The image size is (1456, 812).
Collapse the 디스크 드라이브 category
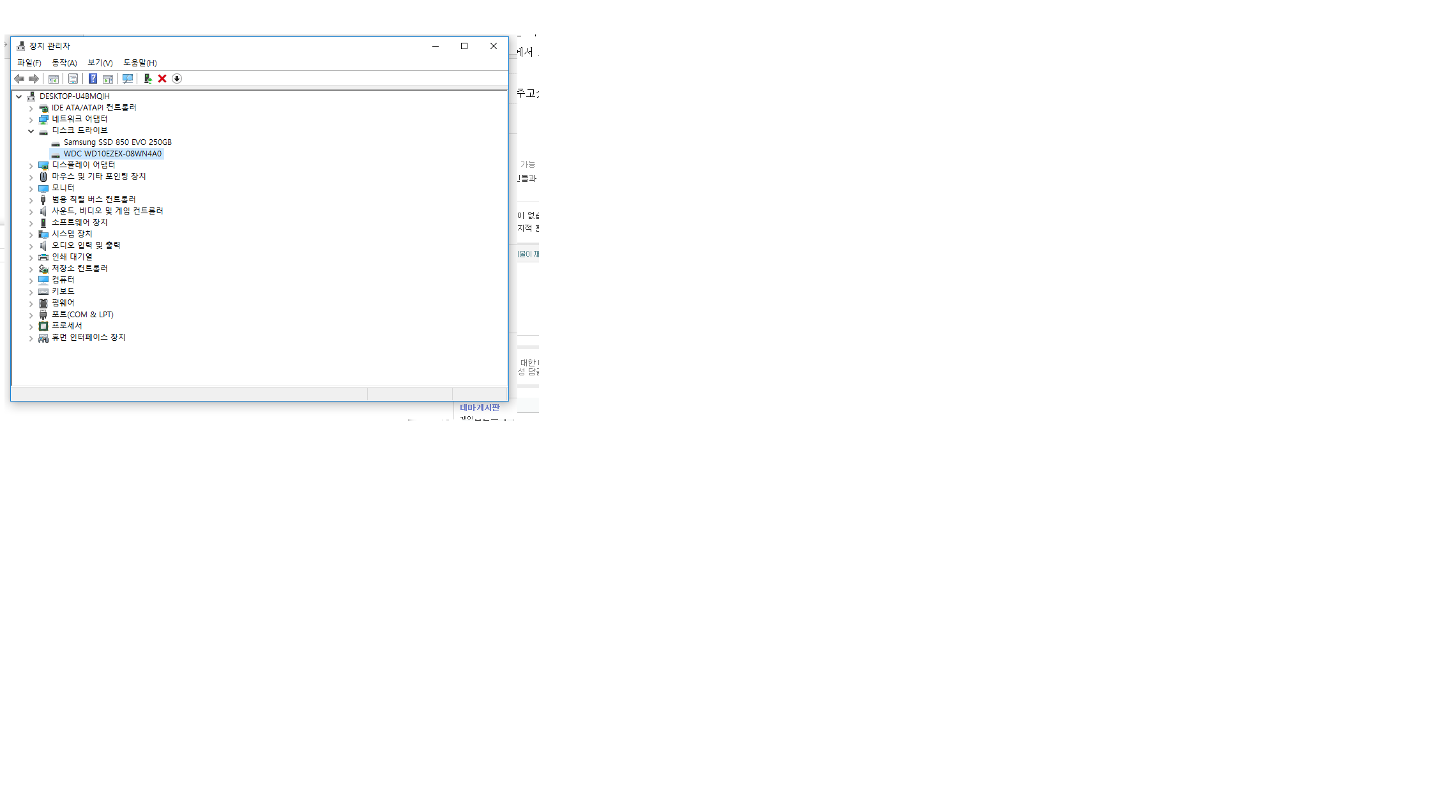pos(31,131)
